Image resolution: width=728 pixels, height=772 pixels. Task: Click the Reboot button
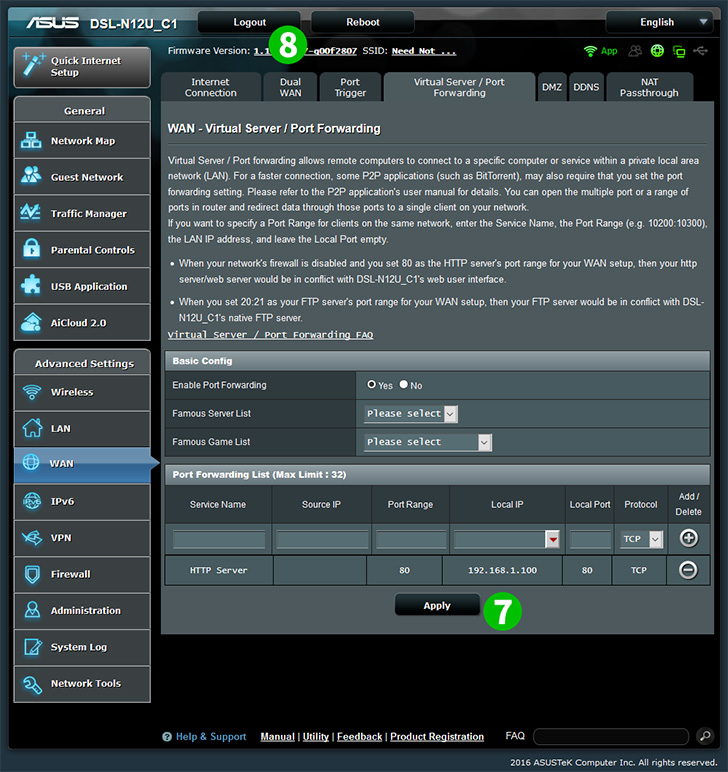click(x=362, y=22)
